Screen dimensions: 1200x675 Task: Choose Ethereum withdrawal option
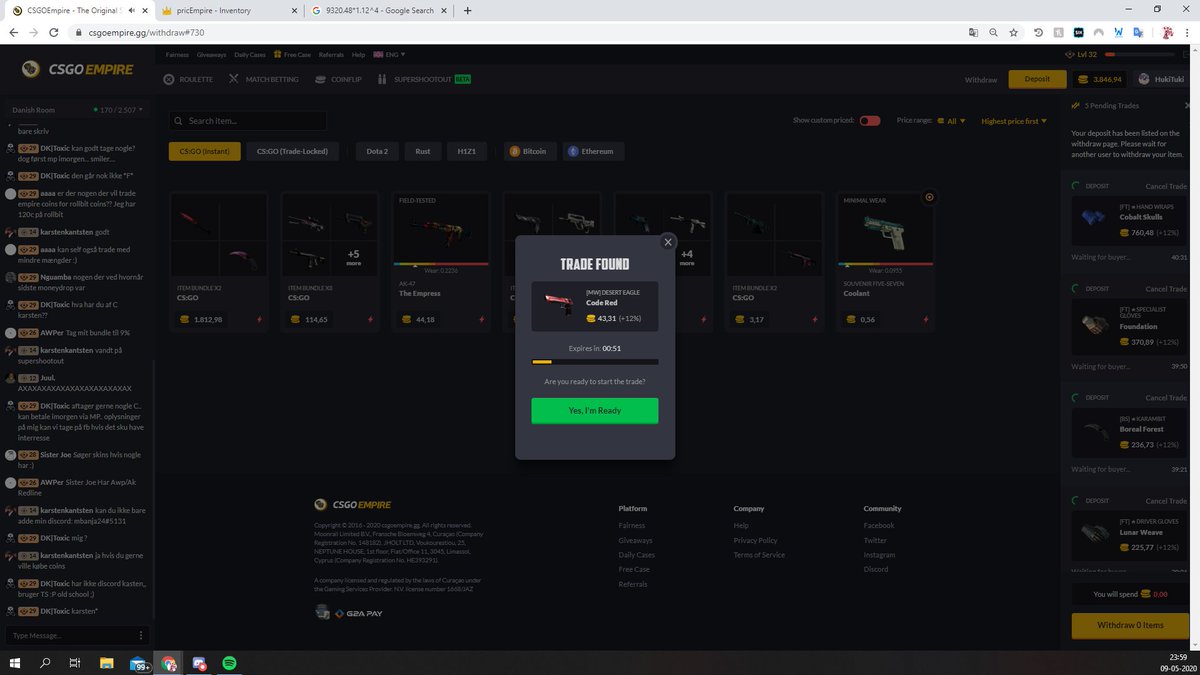pos(594,151)
